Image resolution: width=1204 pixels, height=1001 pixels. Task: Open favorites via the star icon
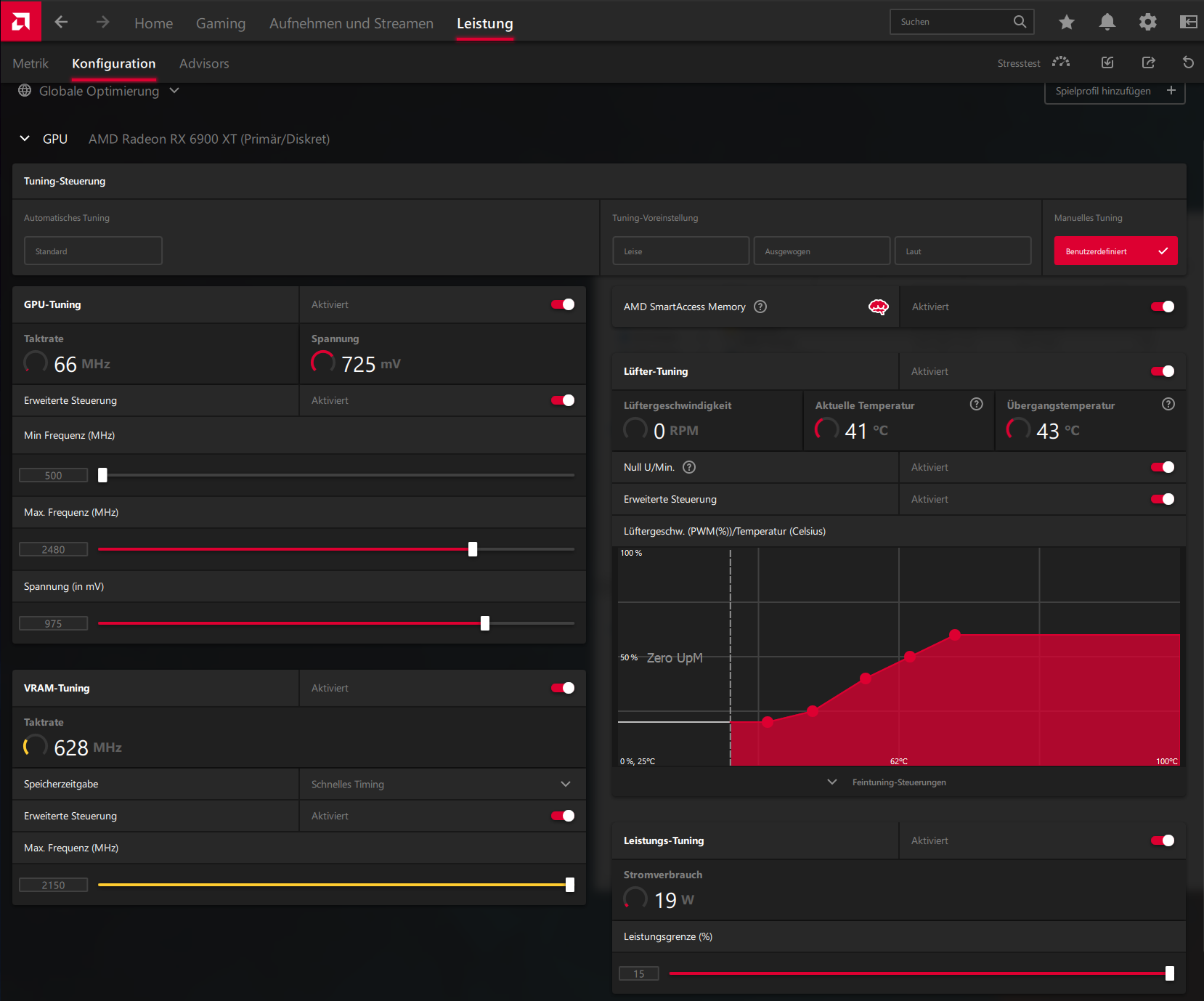click(1066, 23)
